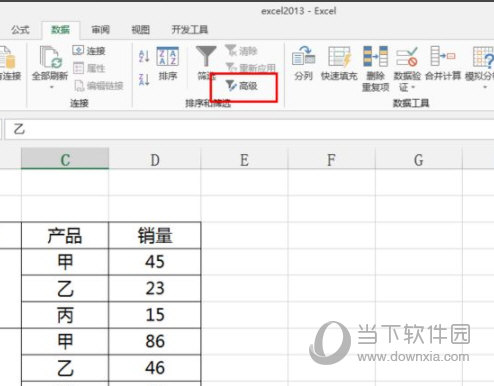The height and width of the screenshot is (386, 494).
Task: Expand the Refresh All dropdown arrow
Action: click(x=51, y=87)
